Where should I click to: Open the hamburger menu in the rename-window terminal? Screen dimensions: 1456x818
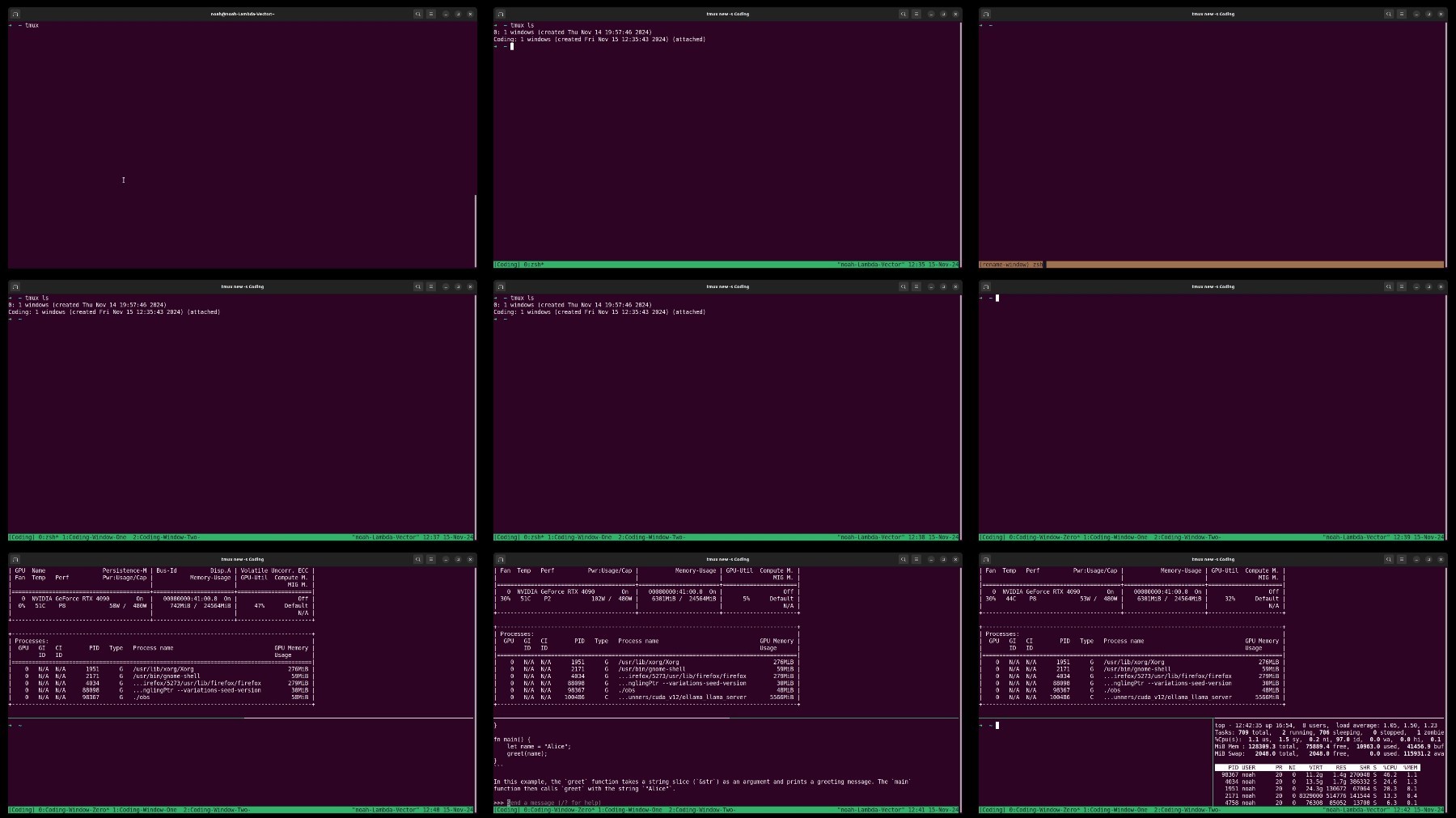click(1402, 14)
